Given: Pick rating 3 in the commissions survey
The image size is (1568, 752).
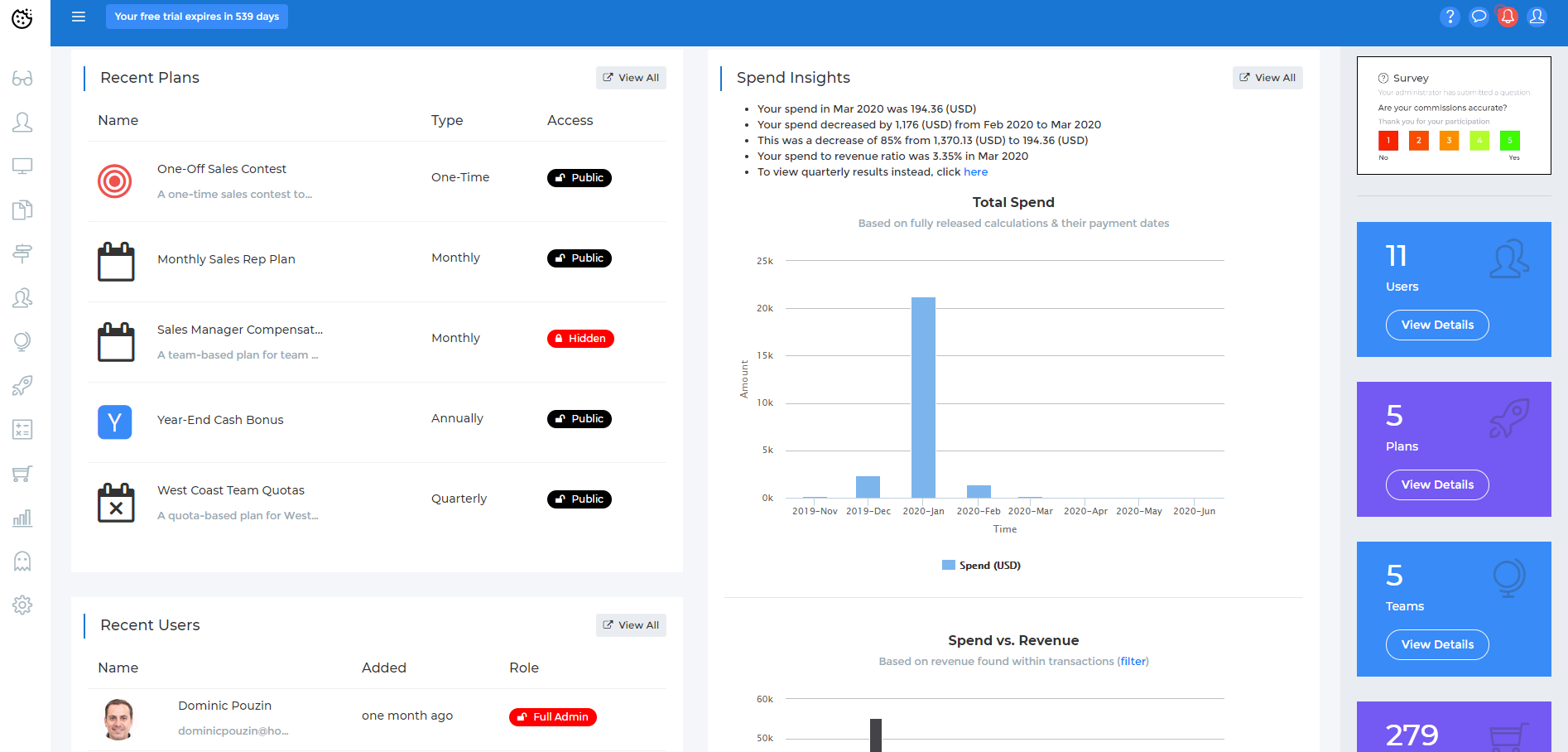Looking at the screenshot, I should [x=1449, y=141].
